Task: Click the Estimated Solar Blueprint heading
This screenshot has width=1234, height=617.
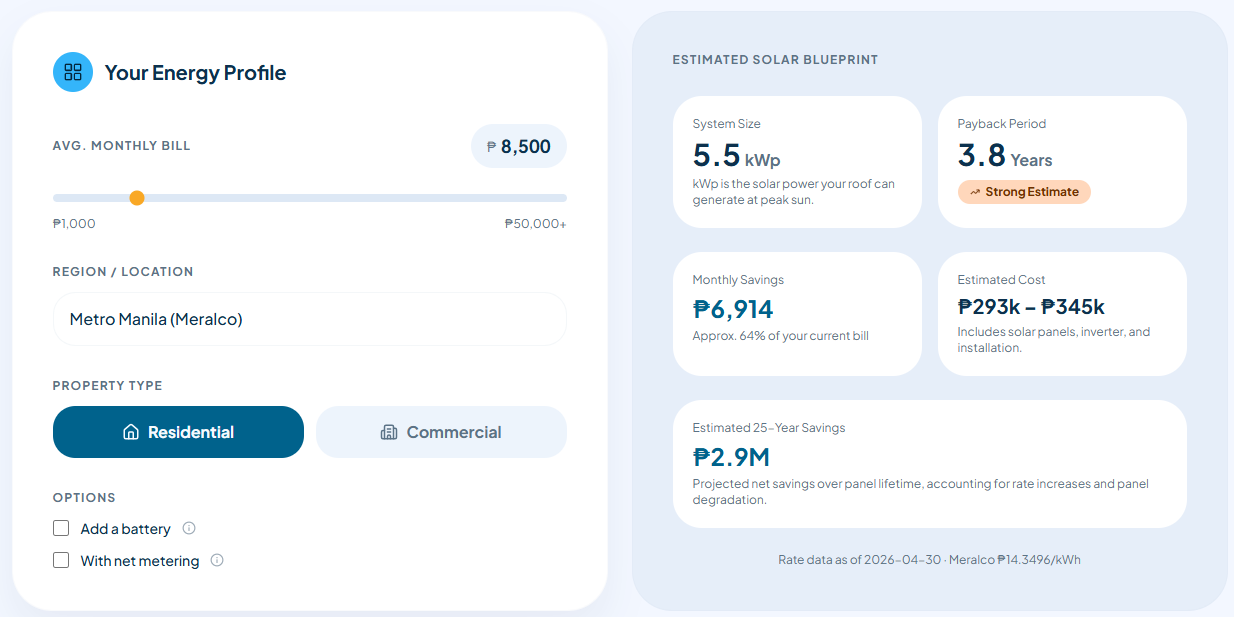Action: point(775,60)
